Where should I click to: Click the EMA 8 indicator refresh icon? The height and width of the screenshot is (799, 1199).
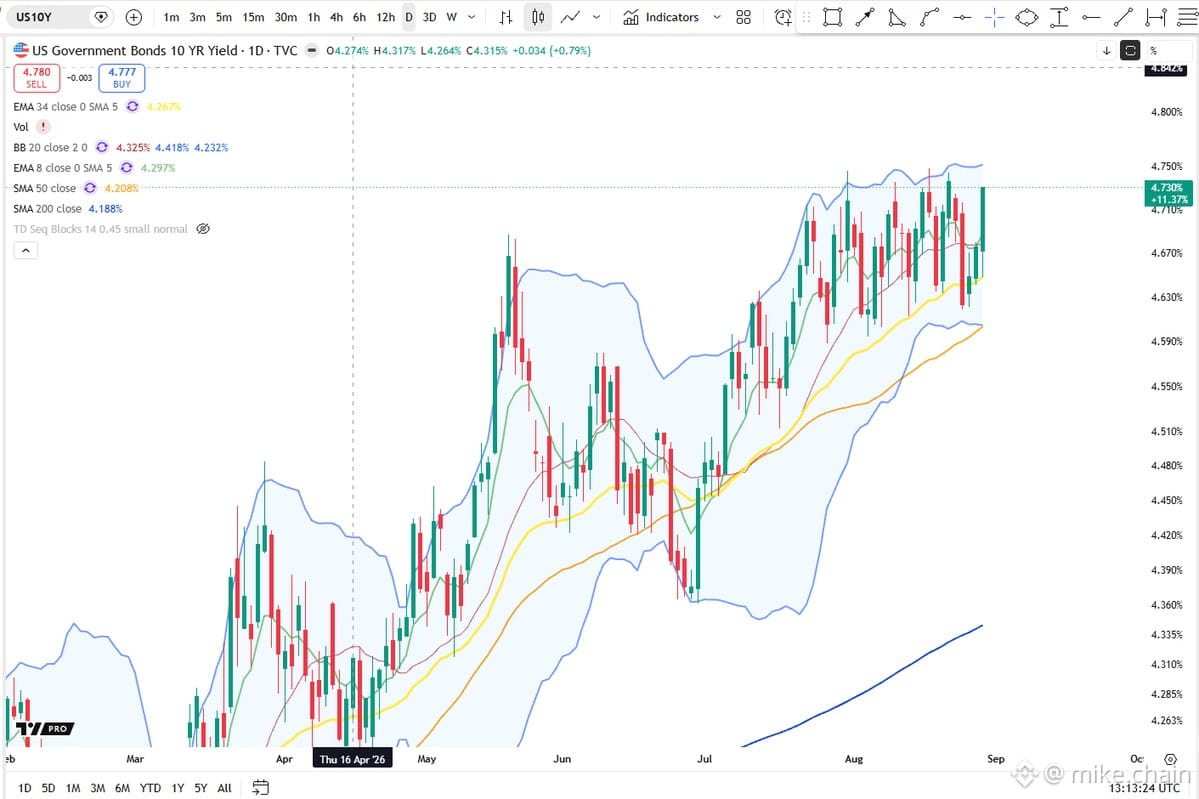[x=126, y=167]
